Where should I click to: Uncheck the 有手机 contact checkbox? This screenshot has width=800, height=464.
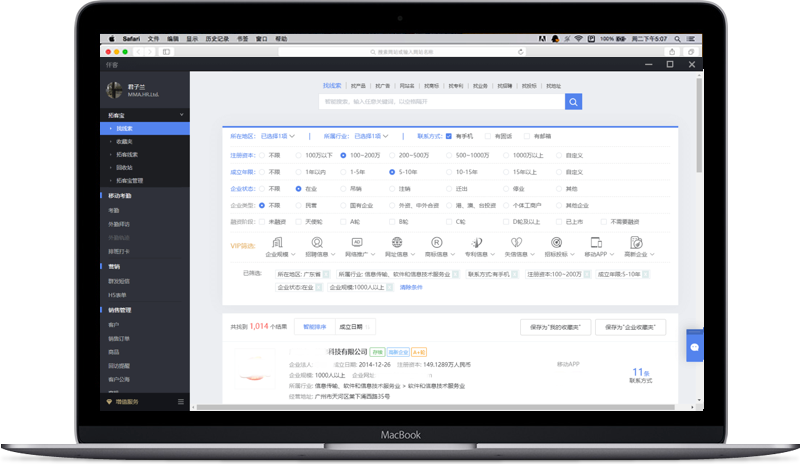point(449,136)
